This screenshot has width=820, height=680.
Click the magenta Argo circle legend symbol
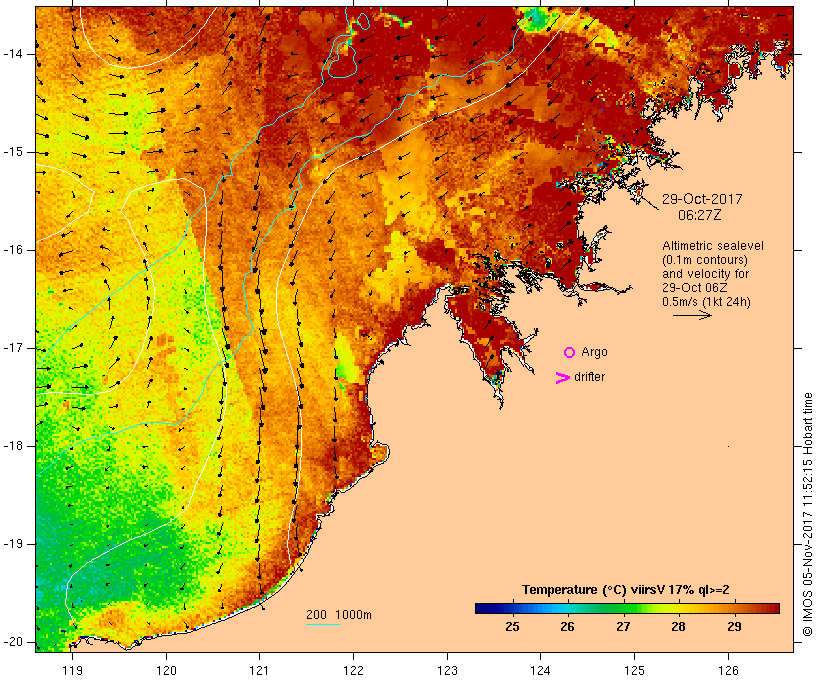(570, 353)
